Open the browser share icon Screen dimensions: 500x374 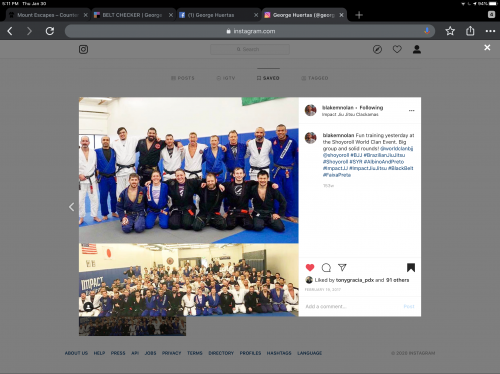pyautogui.click(x=470, y=31)
